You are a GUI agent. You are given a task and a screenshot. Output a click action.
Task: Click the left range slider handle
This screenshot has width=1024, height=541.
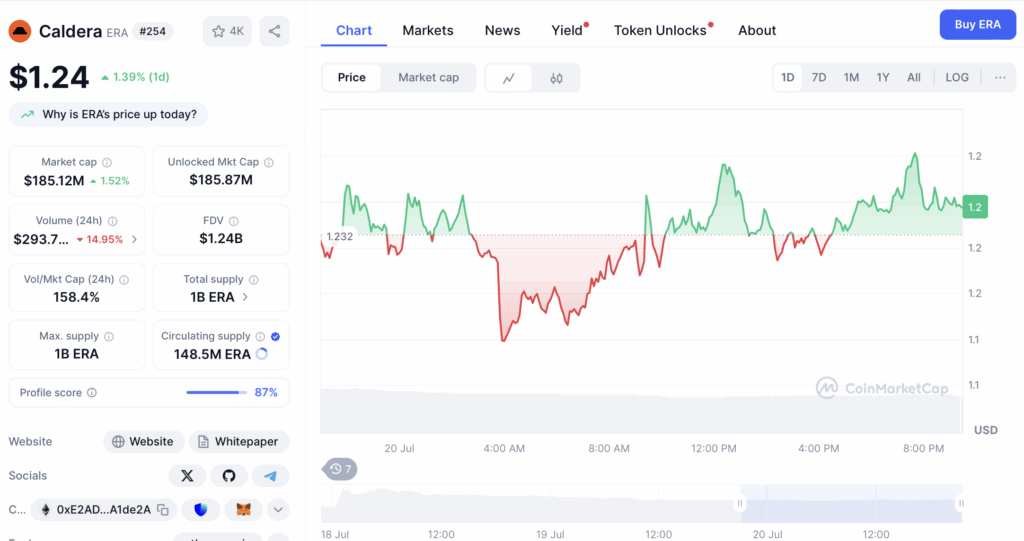740,503
